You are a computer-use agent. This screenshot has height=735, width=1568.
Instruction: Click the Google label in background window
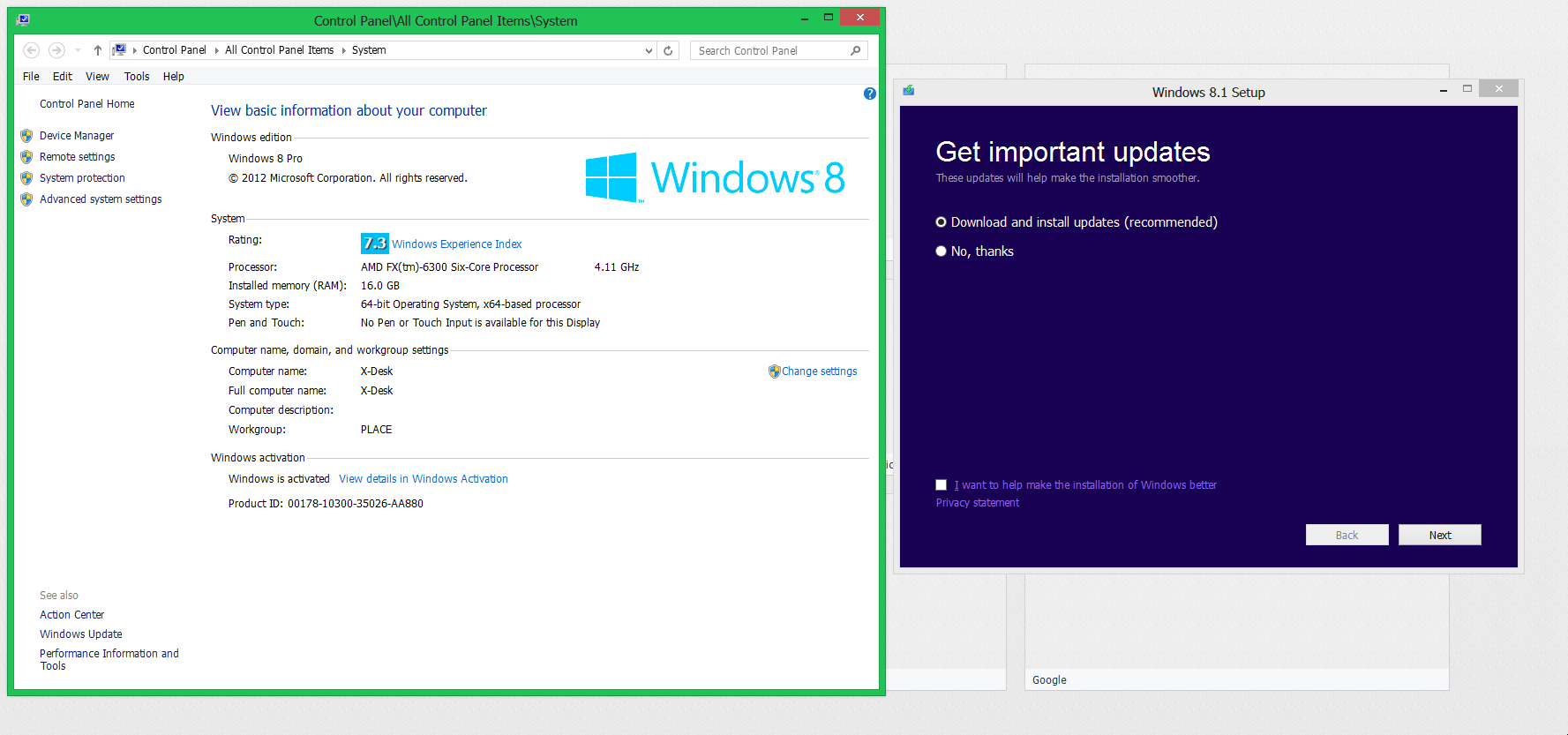coord(1049,680)
